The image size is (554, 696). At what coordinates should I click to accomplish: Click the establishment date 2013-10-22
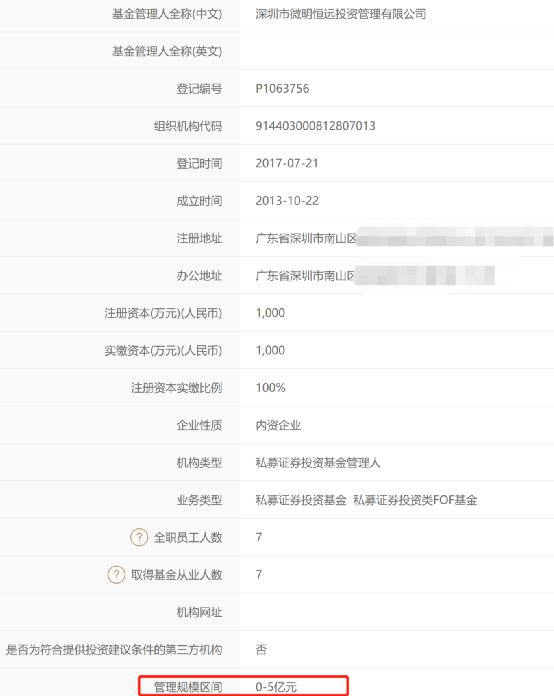287,201
